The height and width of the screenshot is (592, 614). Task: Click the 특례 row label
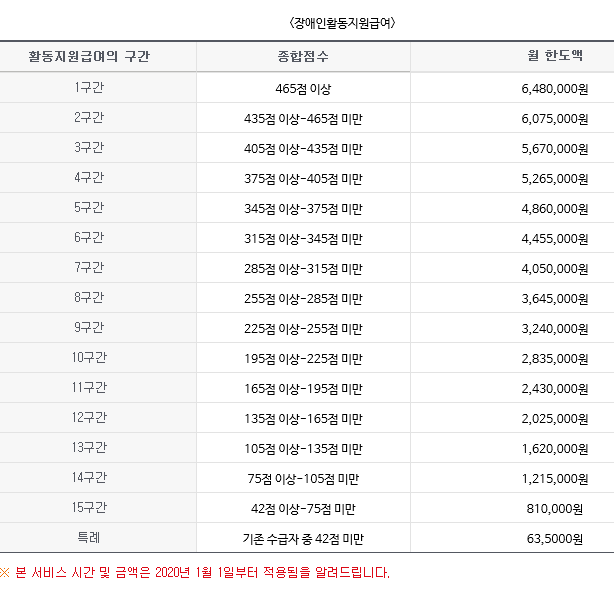point(89,538)
